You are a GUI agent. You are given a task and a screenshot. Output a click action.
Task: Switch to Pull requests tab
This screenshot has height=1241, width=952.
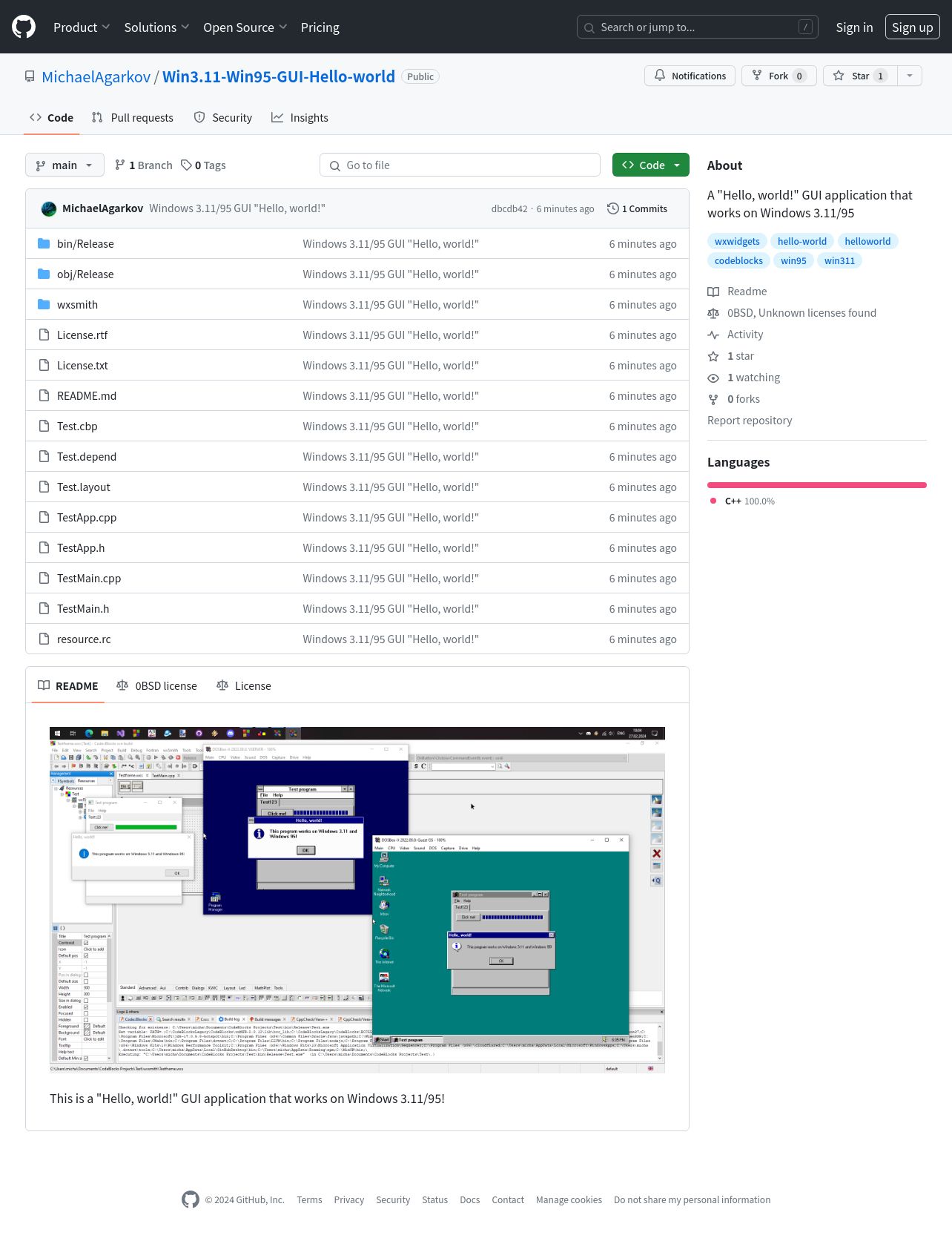point(132,117)
